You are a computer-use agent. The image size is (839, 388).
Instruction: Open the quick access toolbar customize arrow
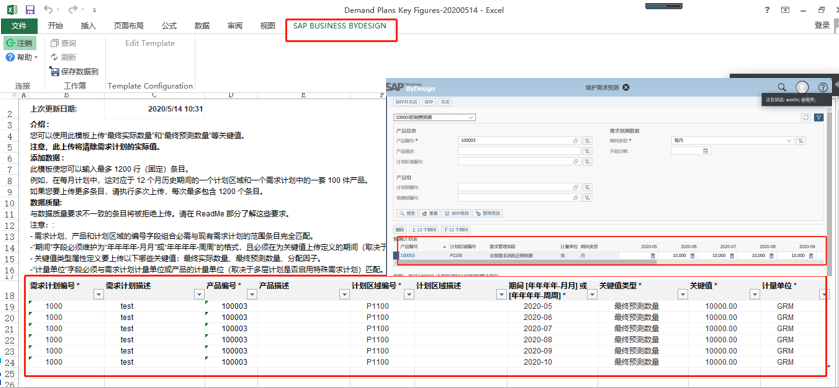(95, 10)
